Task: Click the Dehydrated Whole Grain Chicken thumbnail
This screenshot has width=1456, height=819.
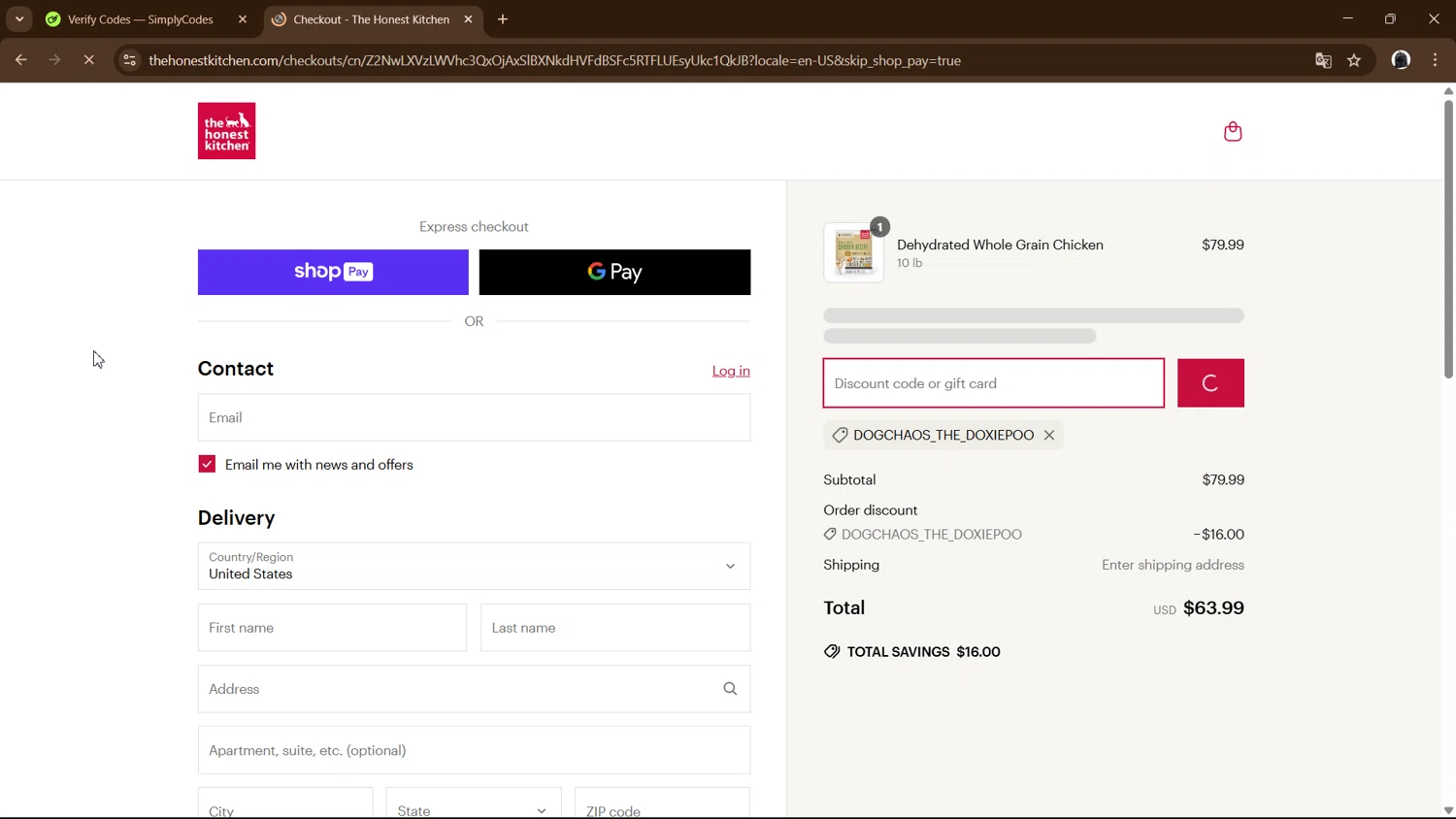Action: click(x=853, y=252)
